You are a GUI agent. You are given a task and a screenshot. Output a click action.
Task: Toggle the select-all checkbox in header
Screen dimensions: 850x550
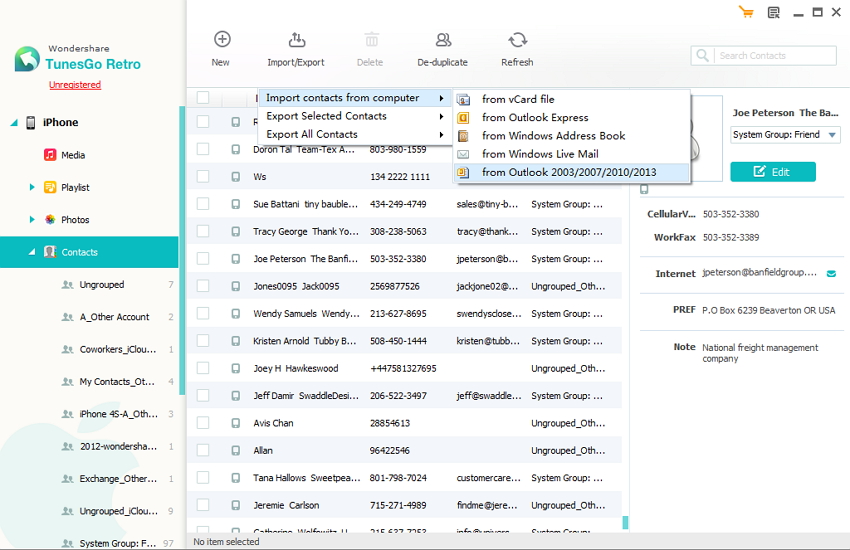203,97
